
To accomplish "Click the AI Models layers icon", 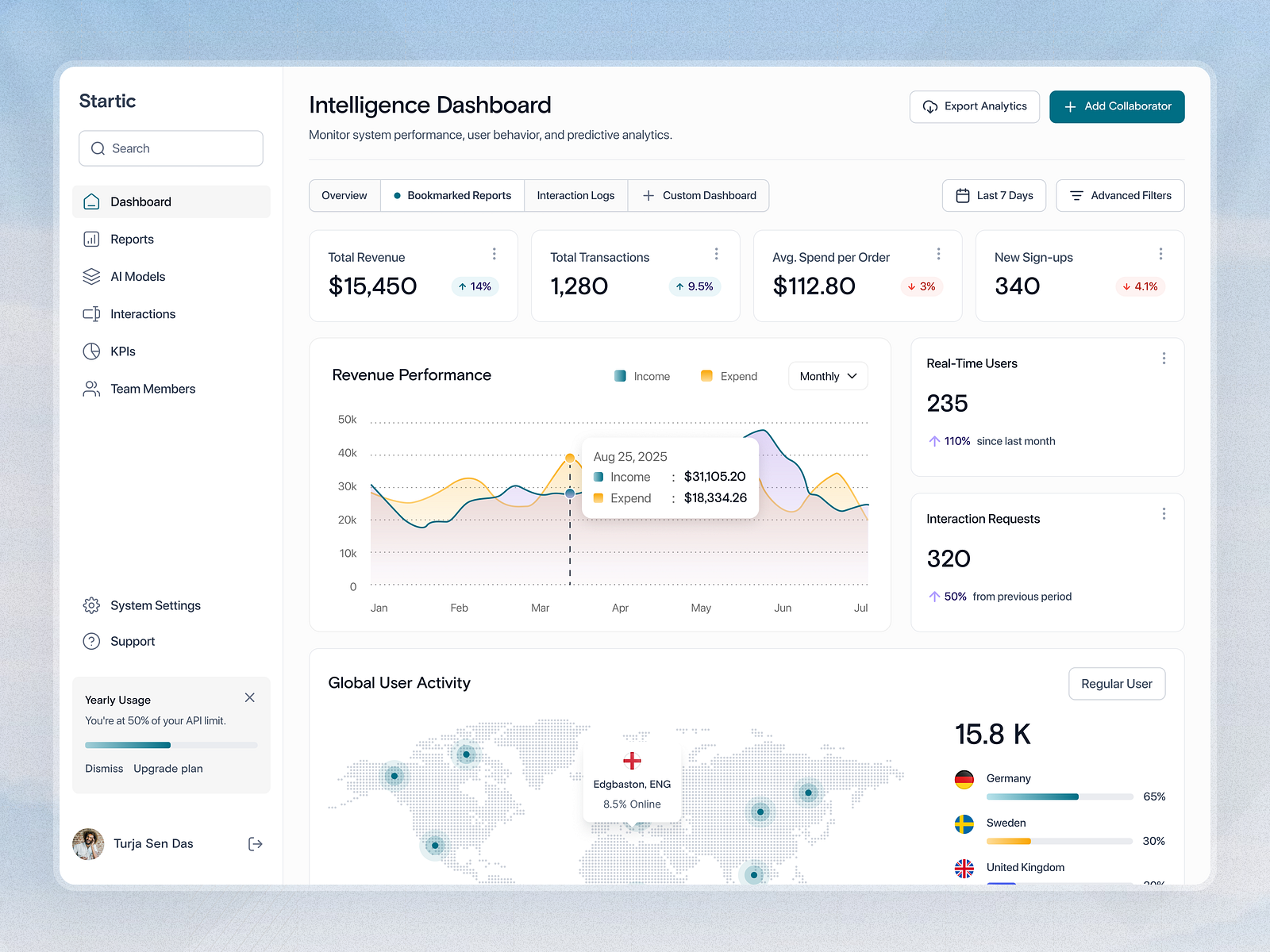I will 91,277.
